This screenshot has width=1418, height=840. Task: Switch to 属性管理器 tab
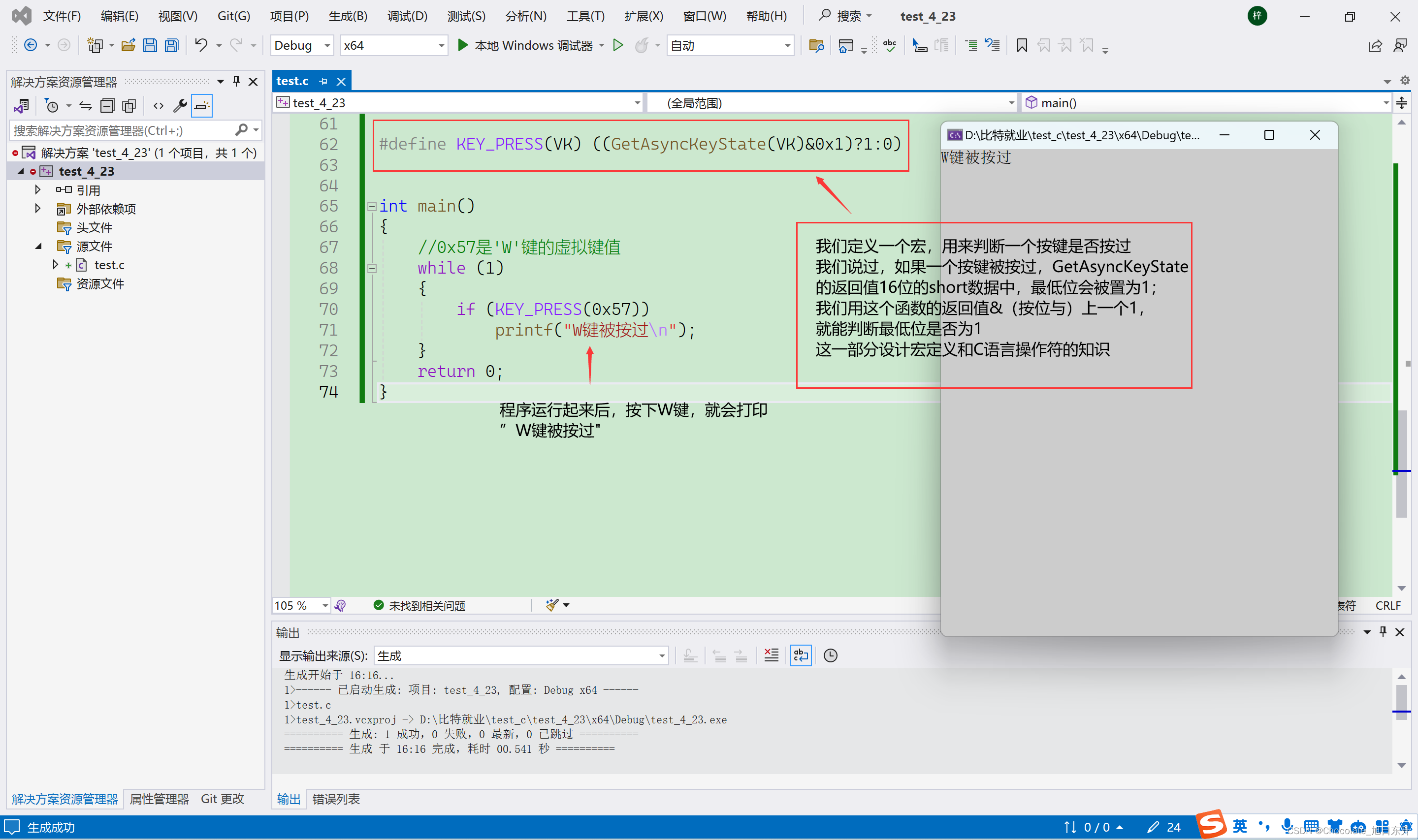[159, 799]
